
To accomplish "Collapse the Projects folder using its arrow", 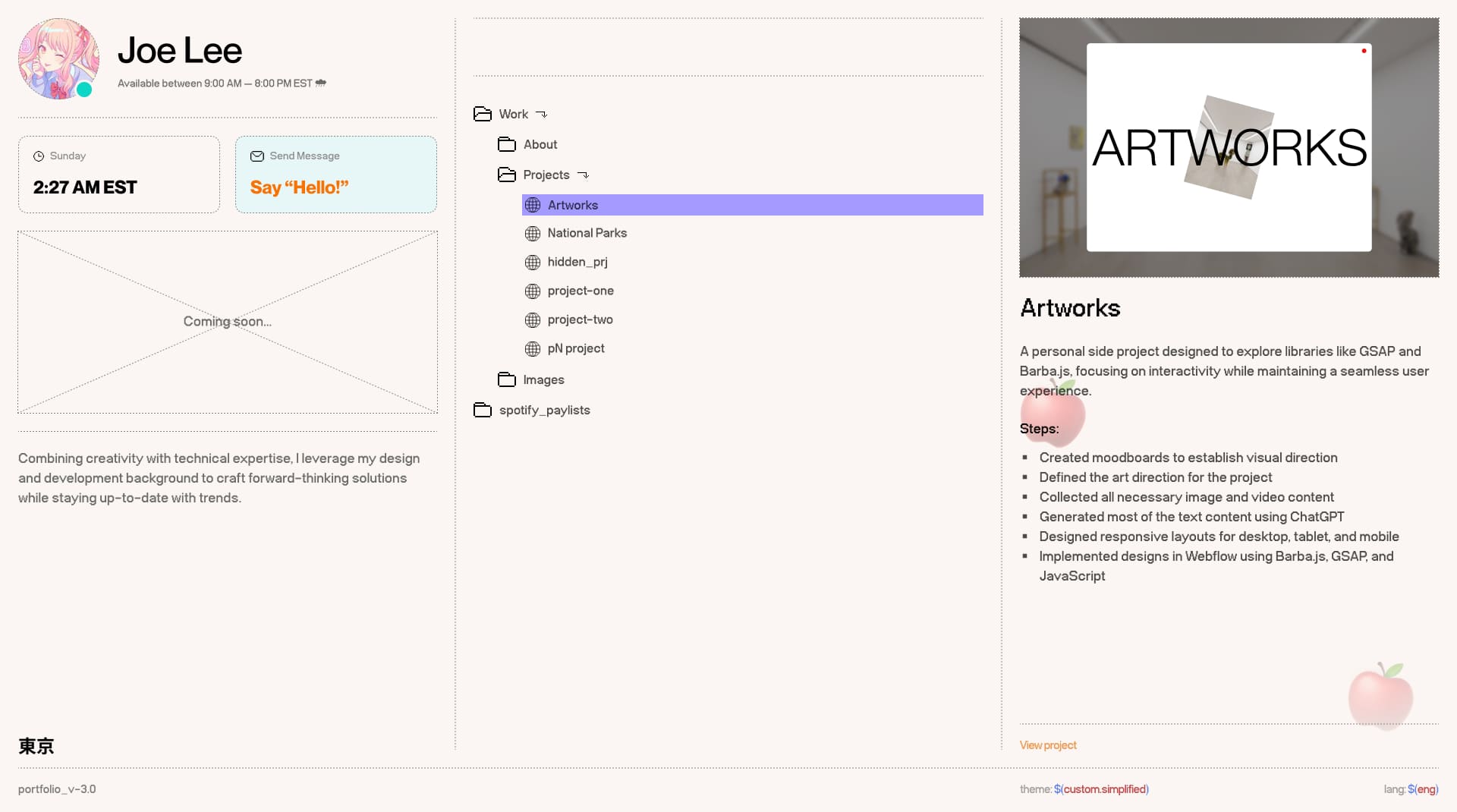I will point(583,175).
